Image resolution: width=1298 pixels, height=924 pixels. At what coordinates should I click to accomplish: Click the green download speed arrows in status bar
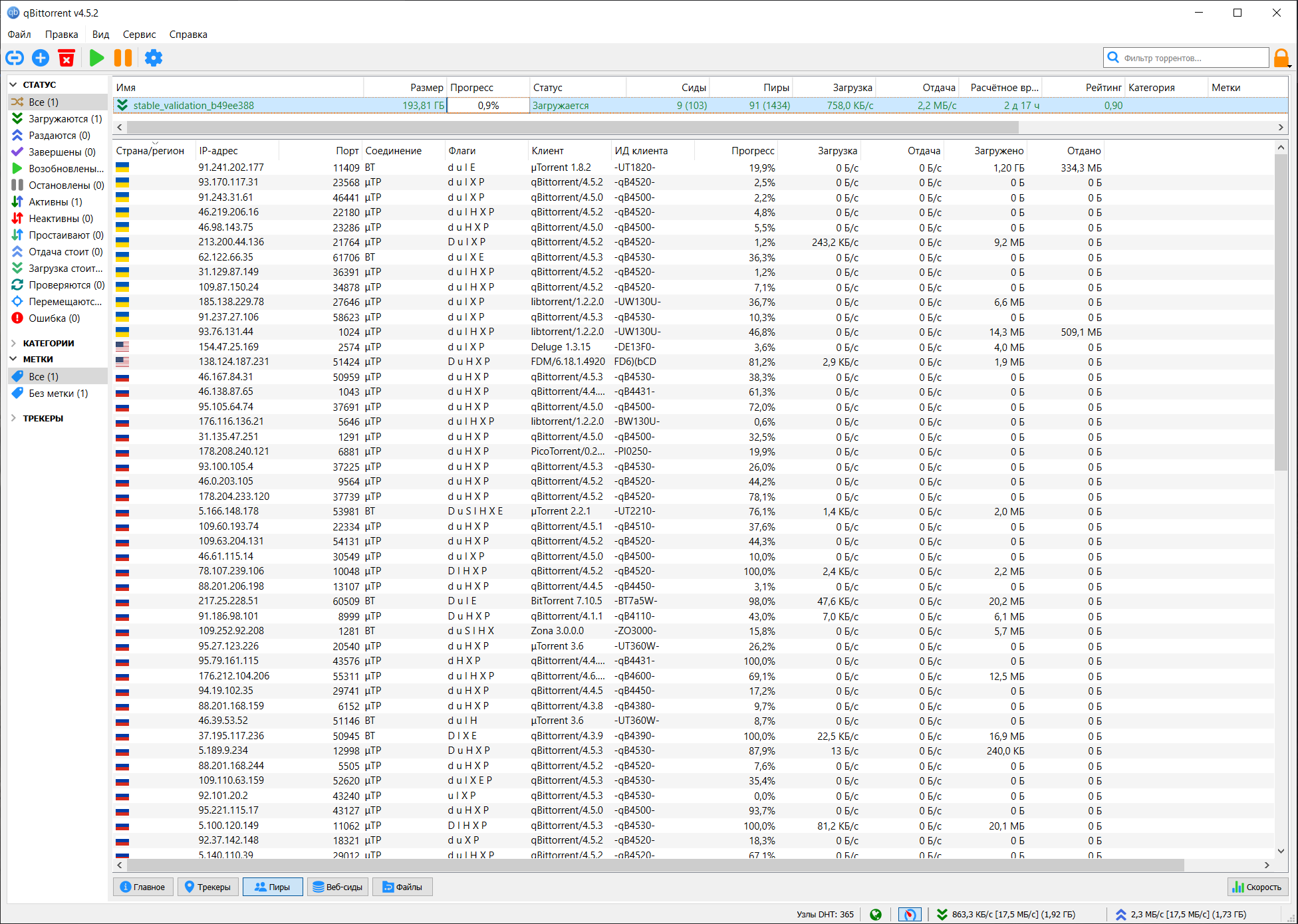(942, 915)
